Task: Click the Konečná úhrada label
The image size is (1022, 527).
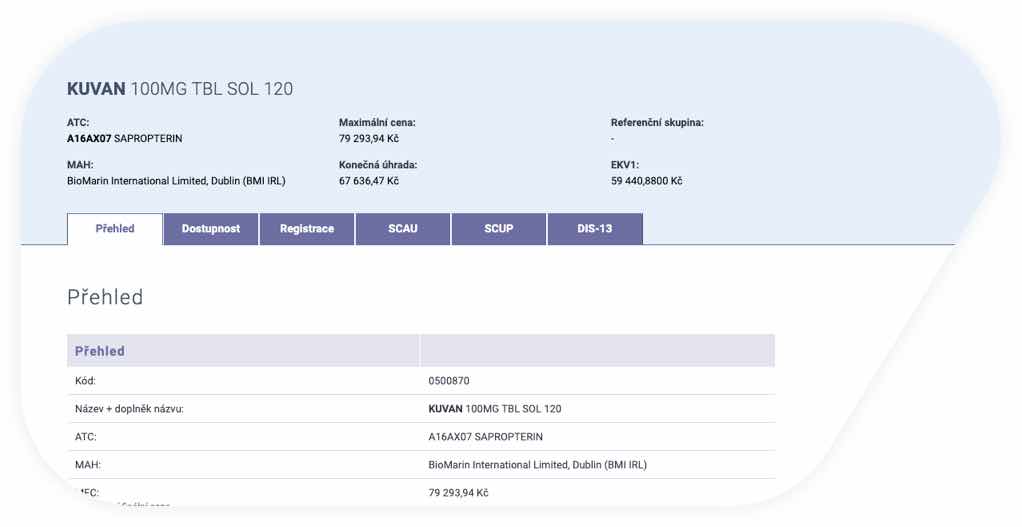Action: [x=378, y=165]
